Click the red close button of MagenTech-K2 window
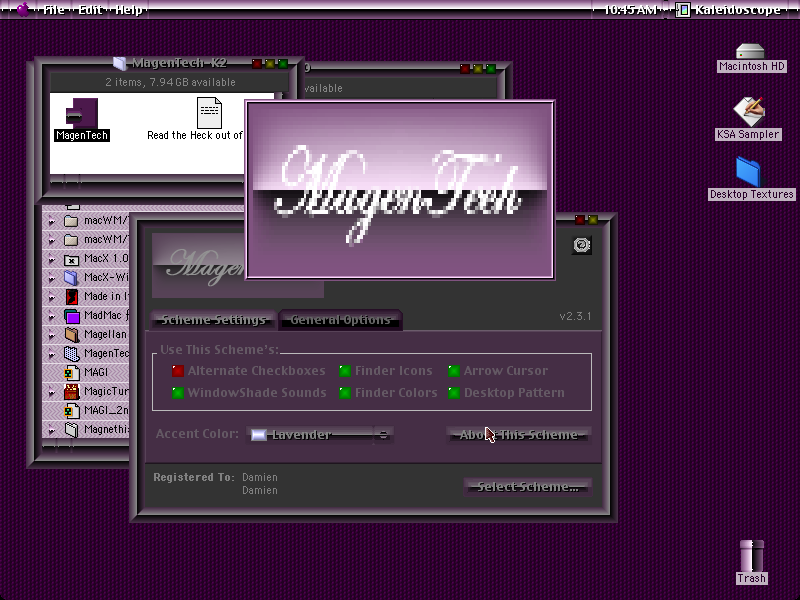The width and height of the screenshot is (800, 600). pos(257,64)
